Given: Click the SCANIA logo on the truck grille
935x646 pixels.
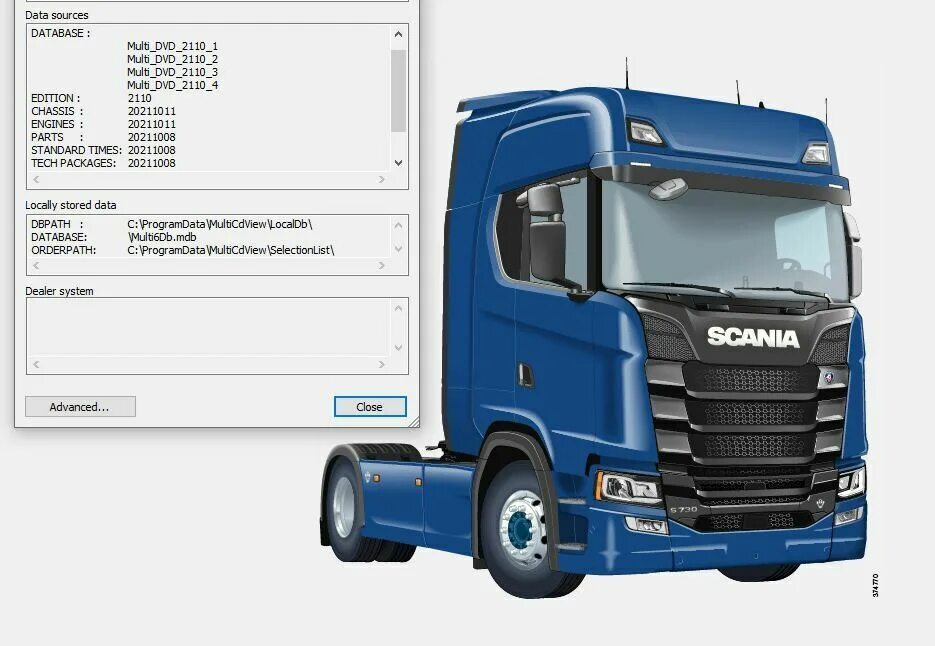Looking at the screenshot, I should pos(755,339).
